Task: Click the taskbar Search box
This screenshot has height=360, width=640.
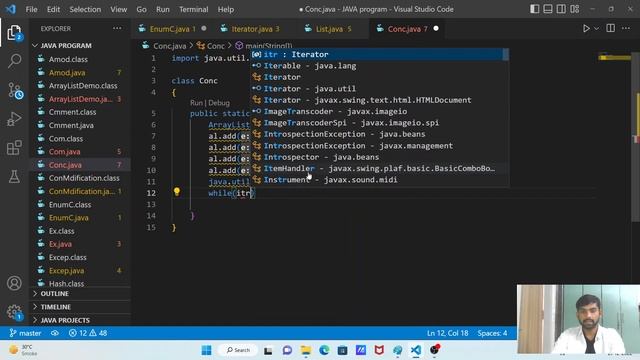Action: [x=238, y=350]
